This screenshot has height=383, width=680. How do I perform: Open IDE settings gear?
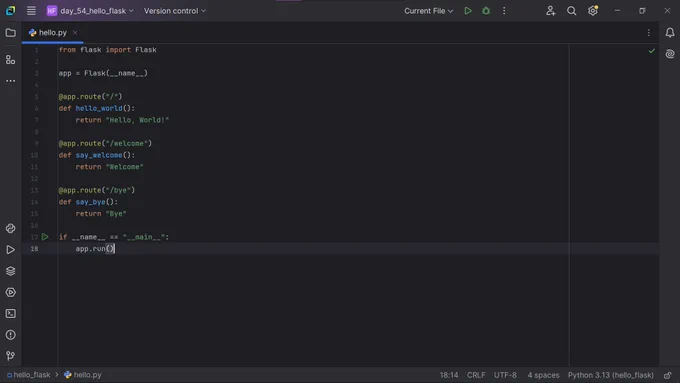(593, 10)
